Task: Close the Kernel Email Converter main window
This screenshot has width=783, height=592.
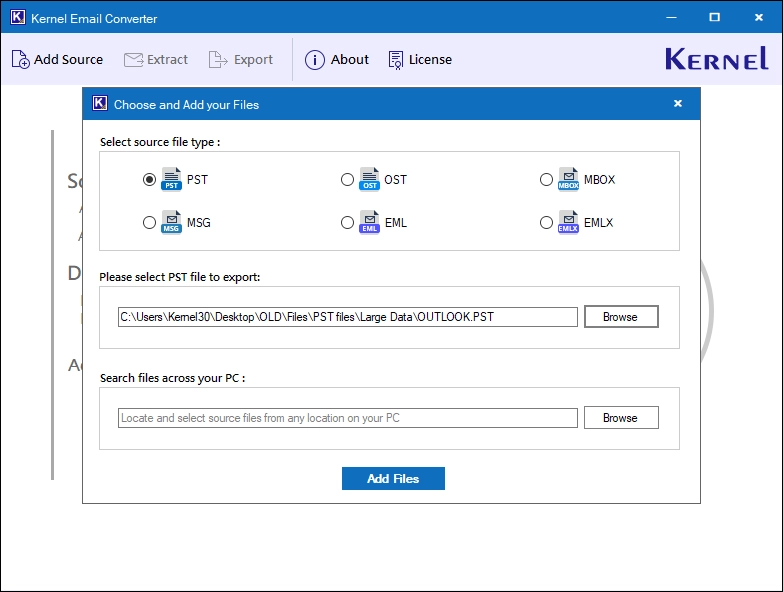Action: click(759, 17)
